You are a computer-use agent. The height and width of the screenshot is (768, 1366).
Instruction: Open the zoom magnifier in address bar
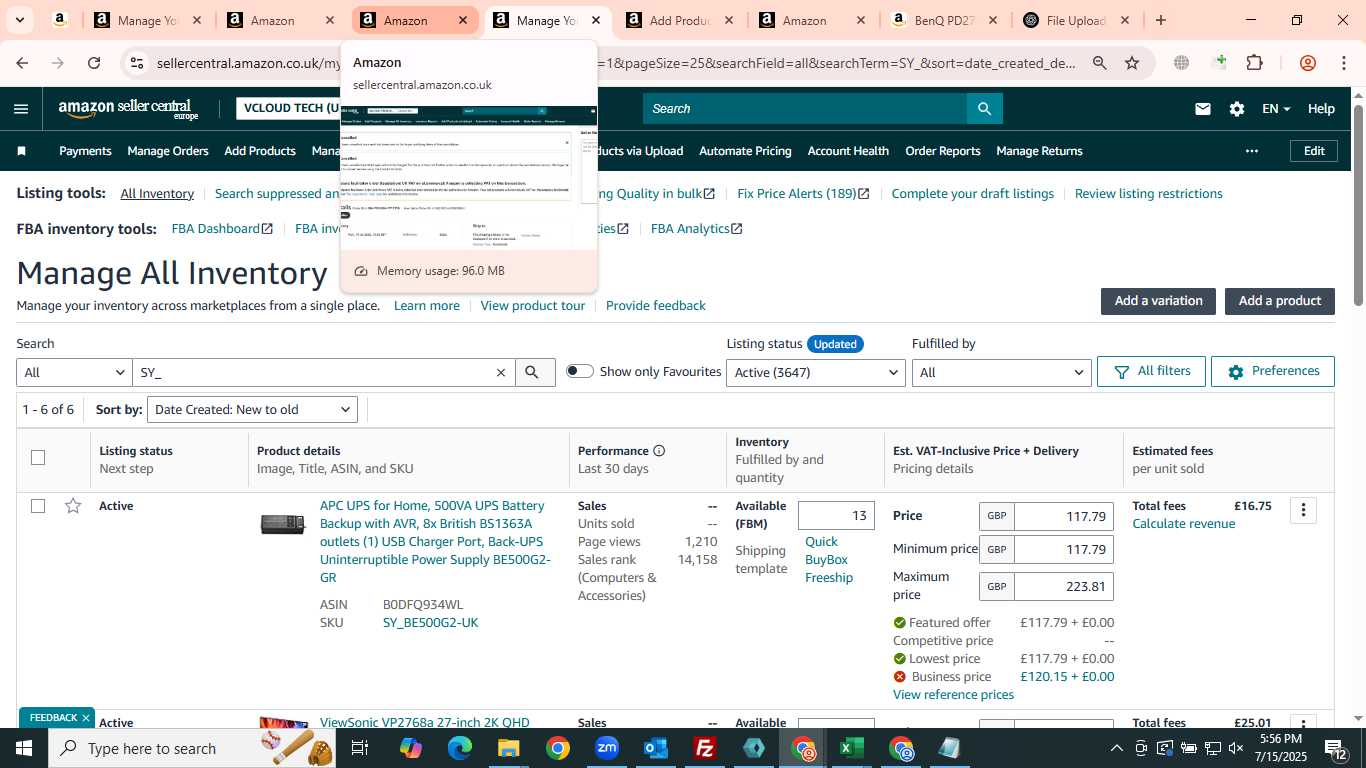coord(1100,63)
